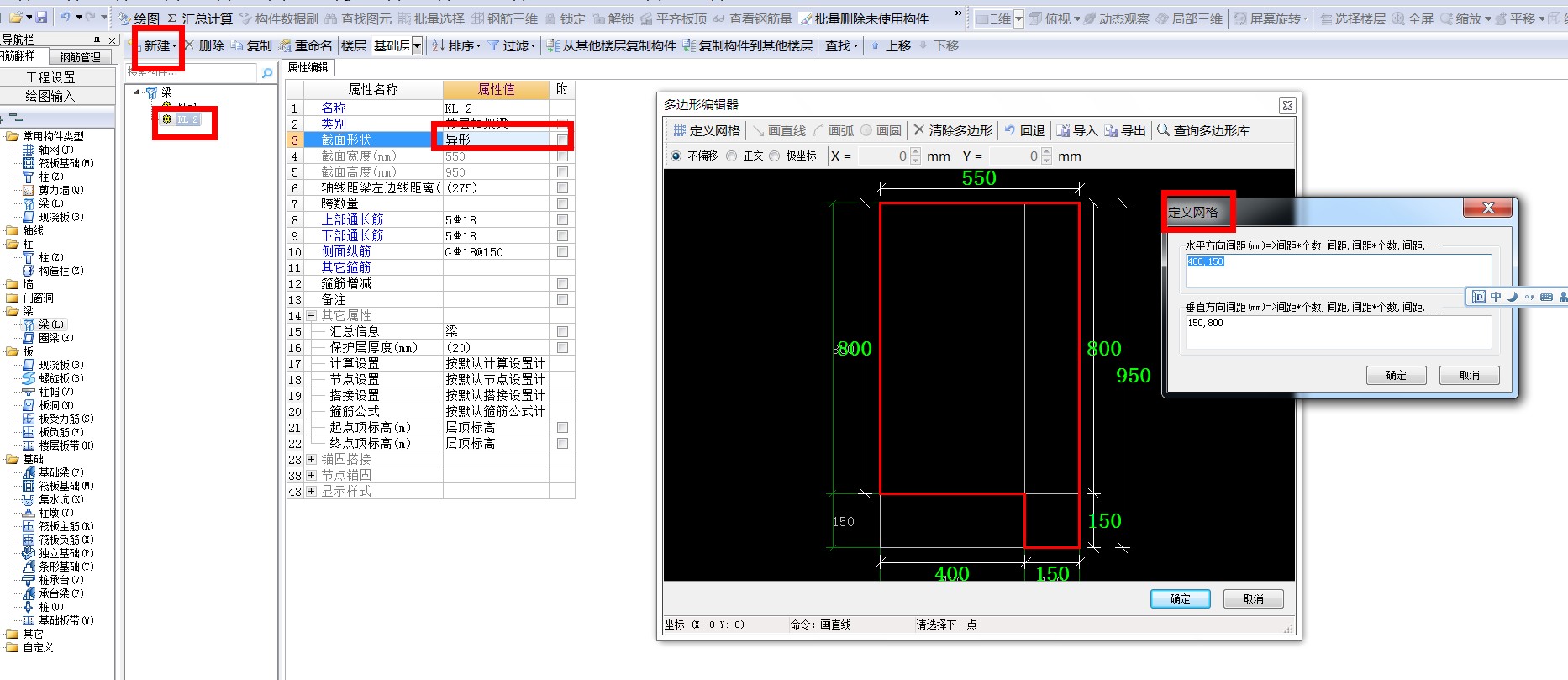Image resolution: width=1568 pixels, height=680 pixels.
Task: Click 复制 in component toolbar
Action: pyautogui.click(x=251, y=45)
